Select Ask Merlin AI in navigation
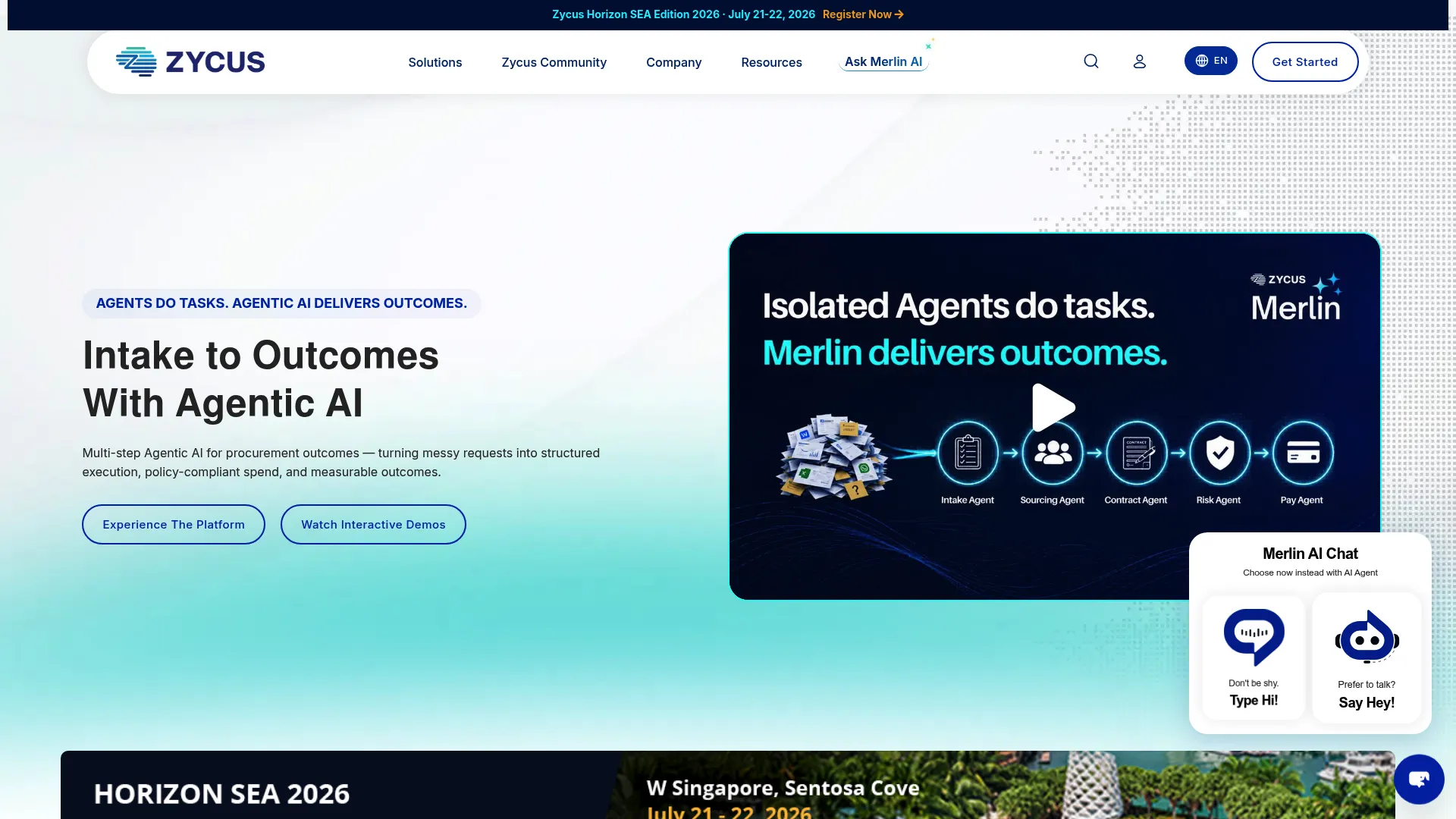Image resolution: width=1456 pixels, height=819 pixels. (883, 61)
